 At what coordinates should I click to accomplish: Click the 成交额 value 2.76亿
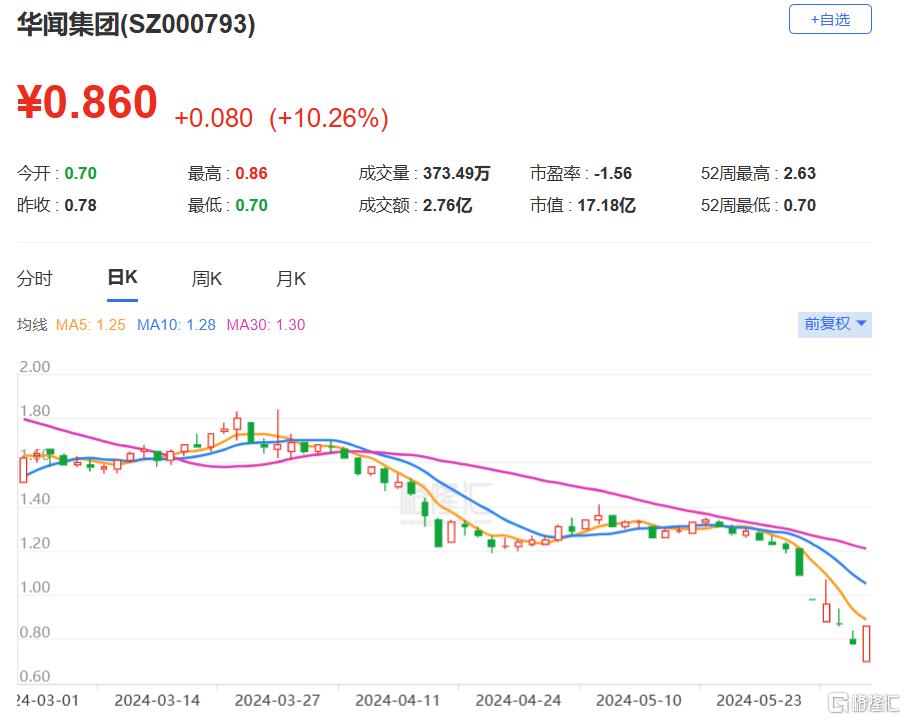tap(447, 205)
